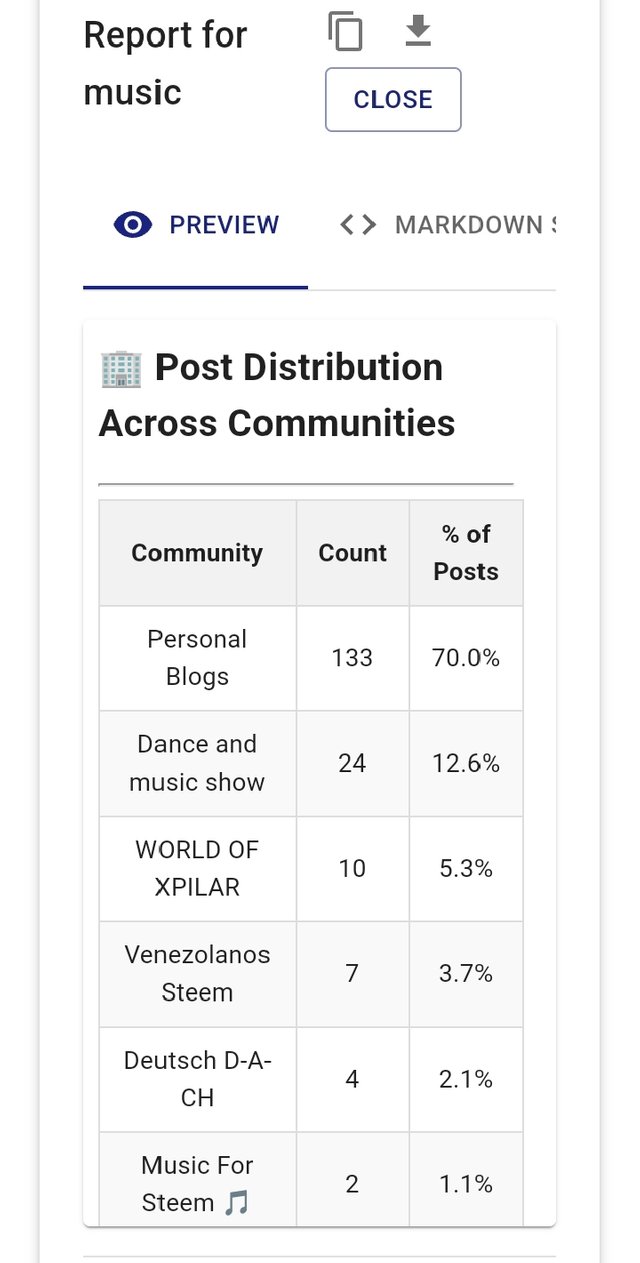This screenshot has width=640, height=1263.
Task: Click the code brackets icon
Action: (358, 225)
